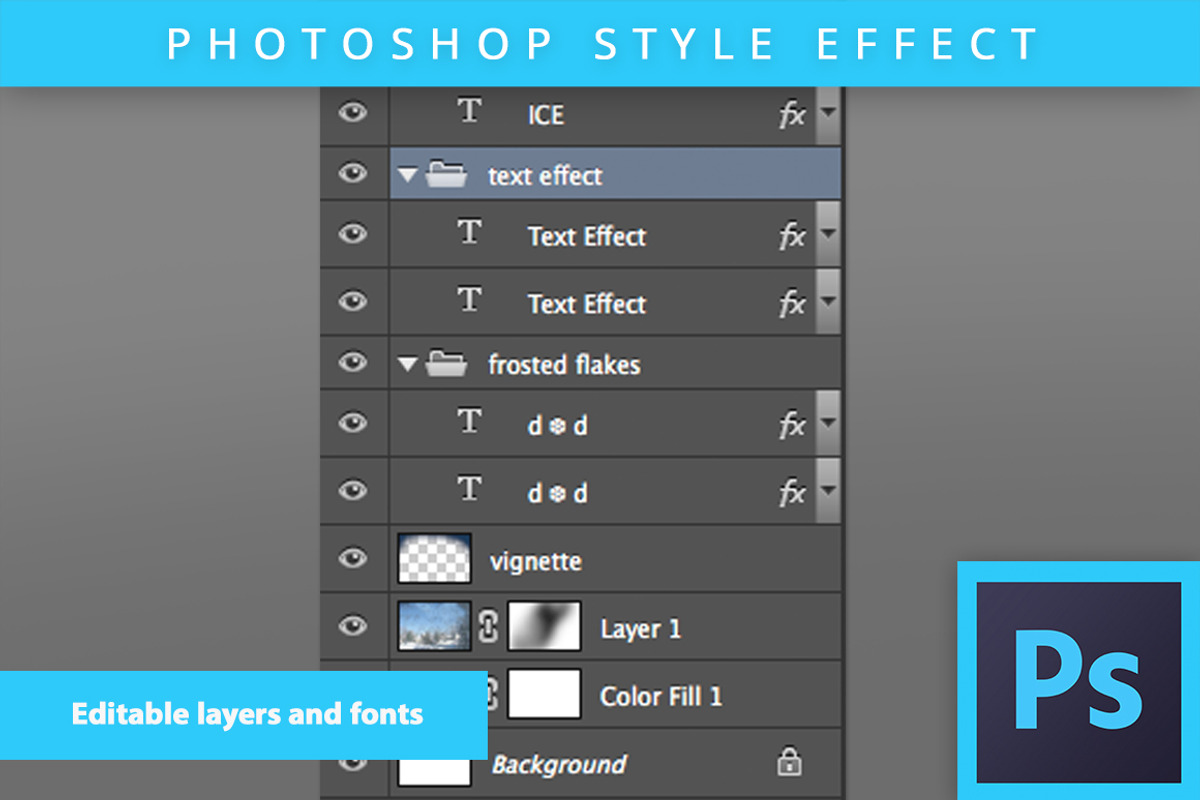This screenshot has width=1200, height=800.
Task: Toggle the eye icon for Layer 1
Action: pos(352,626)
